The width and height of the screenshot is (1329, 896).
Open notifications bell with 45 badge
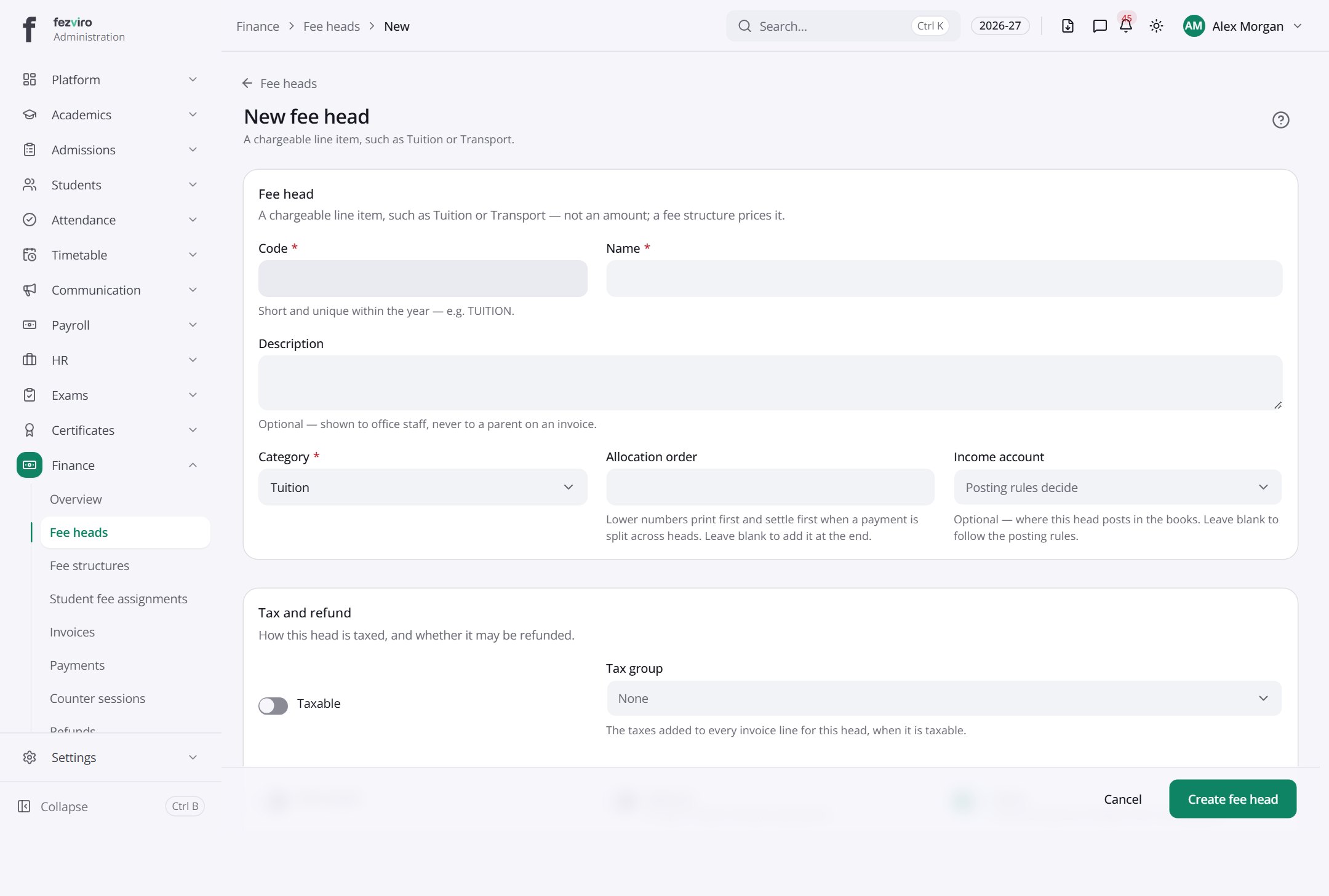[x=1126, y=26]
